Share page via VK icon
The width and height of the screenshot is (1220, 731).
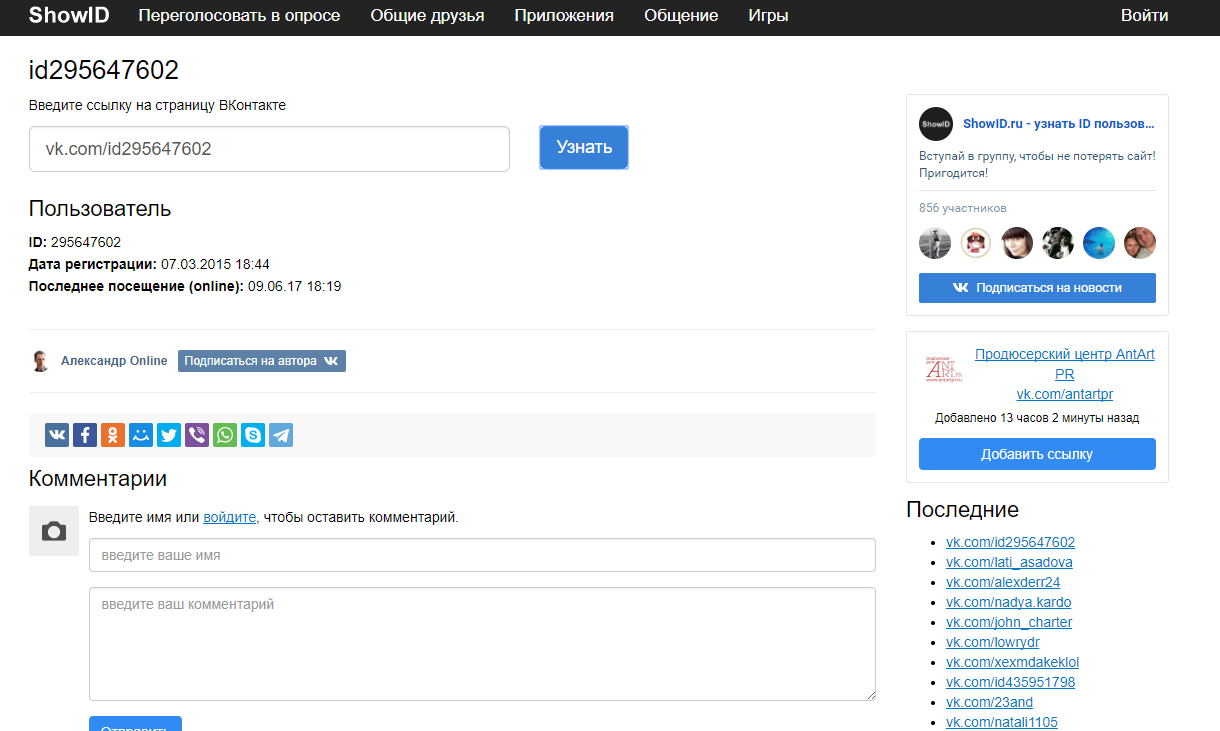pos(57,435)
